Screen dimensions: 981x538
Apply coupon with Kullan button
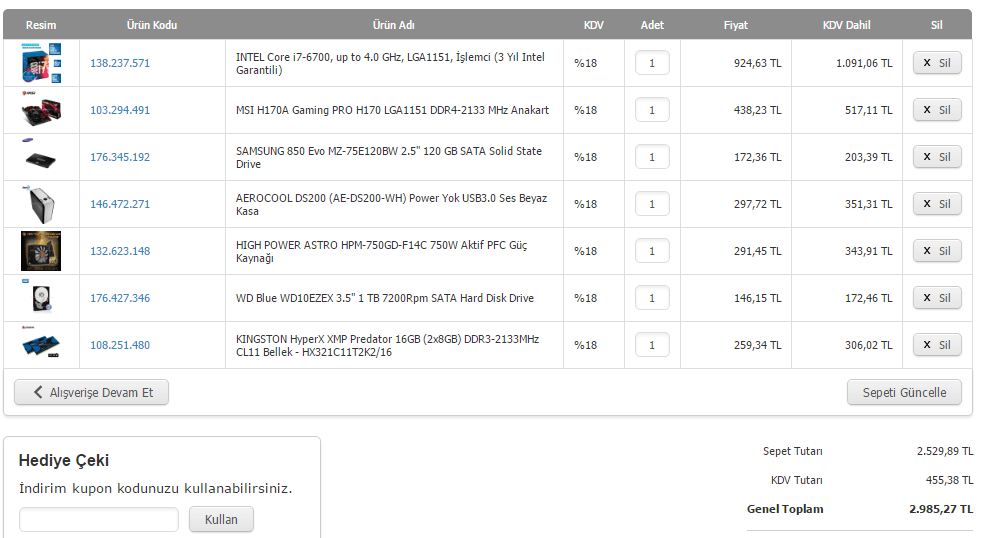(x=221, y=519)
